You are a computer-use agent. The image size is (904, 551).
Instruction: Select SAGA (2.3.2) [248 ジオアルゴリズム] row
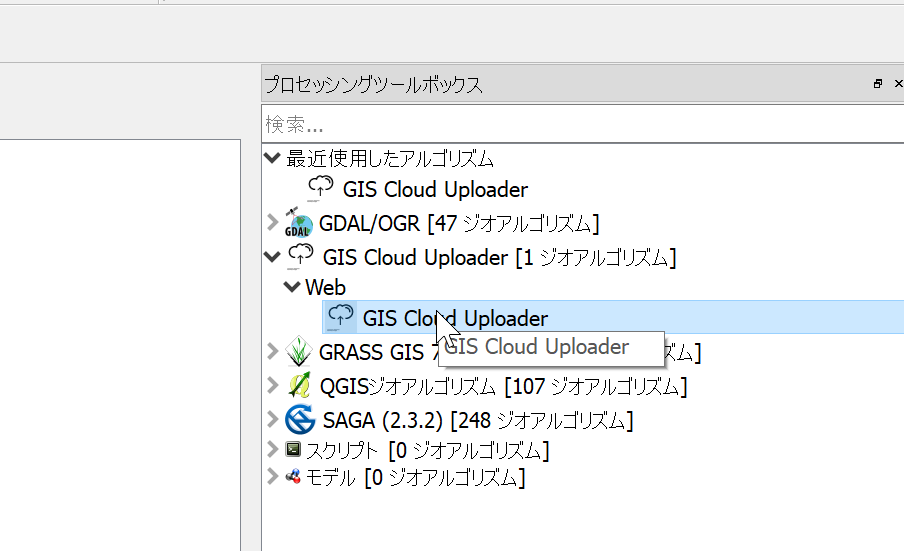478,420
